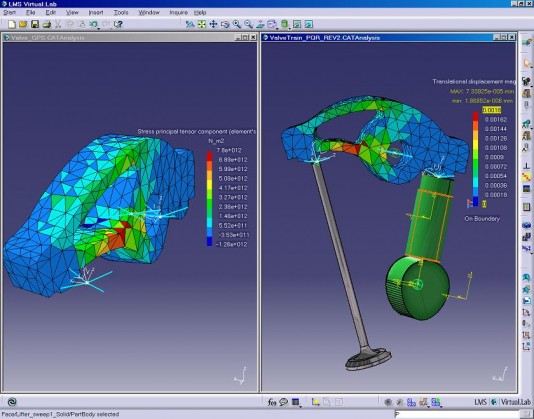The image size is (534, 419).
Task: Click the Formula f(x) icon
Action: pos(272,402)
